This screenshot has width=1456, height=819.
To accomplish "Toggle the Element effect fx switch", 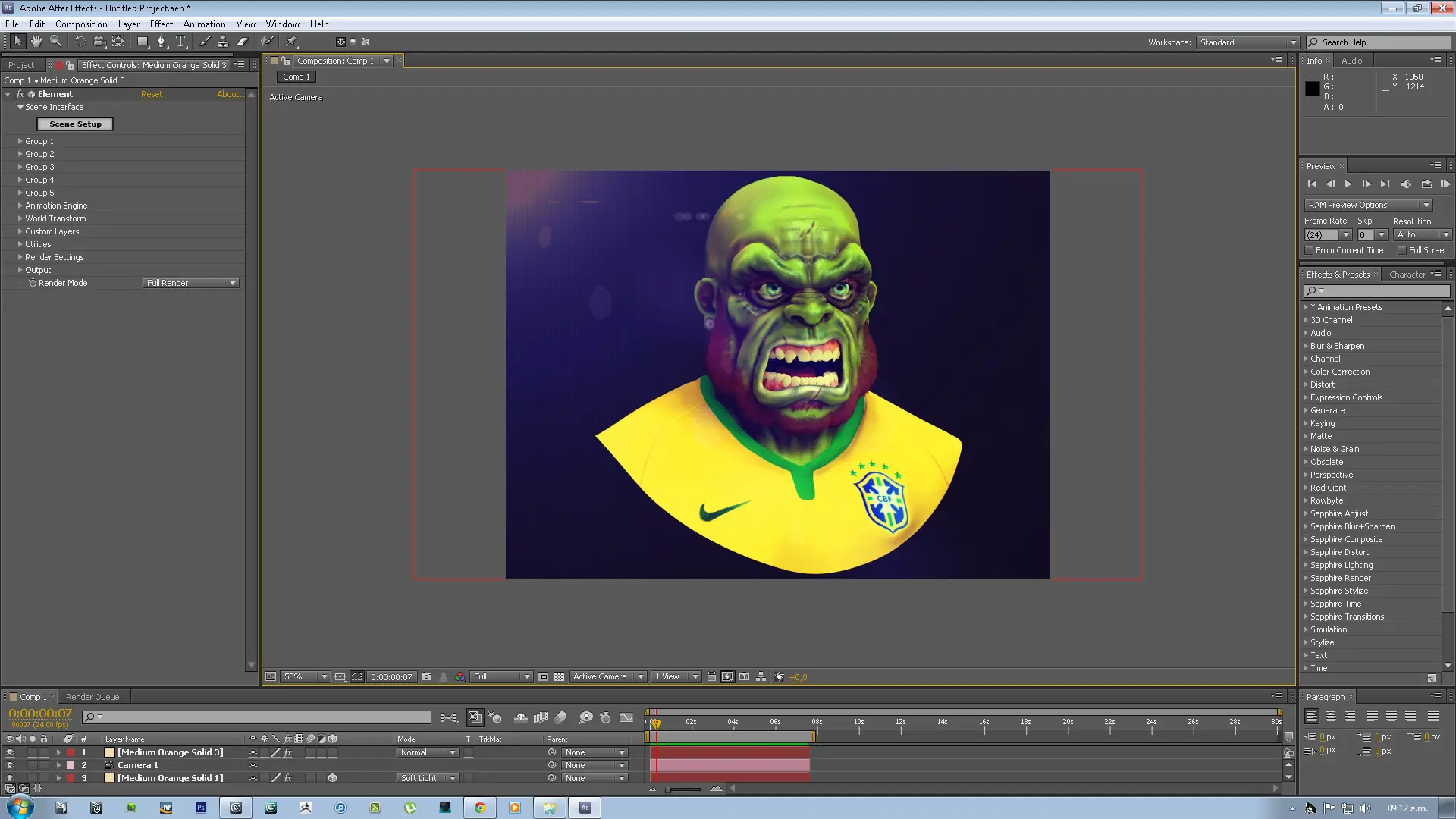I will pyautogui.click(x=20, y=95).
